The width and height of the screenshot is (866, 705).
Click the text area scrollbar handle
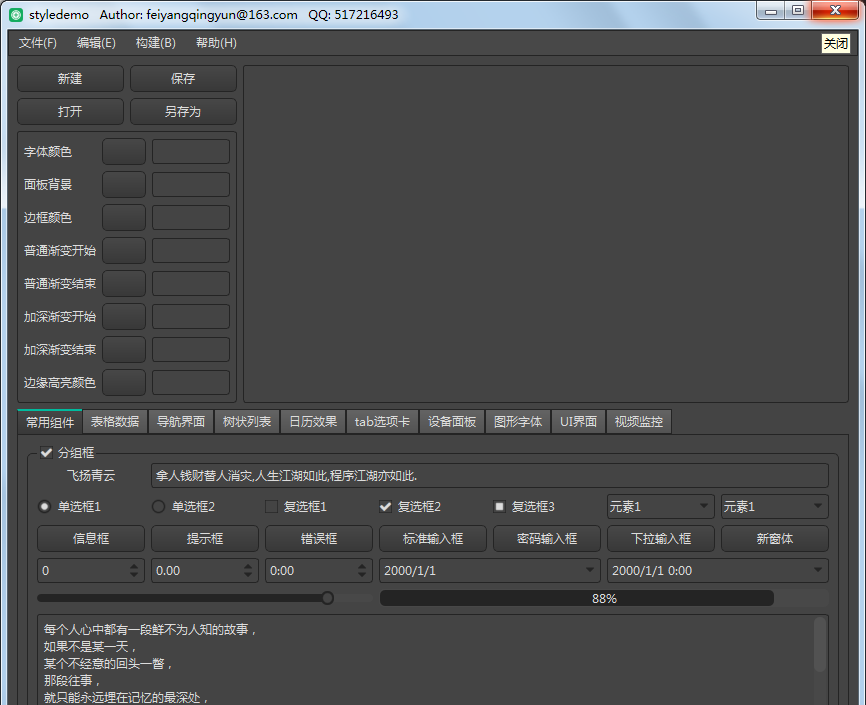(820, 644)
